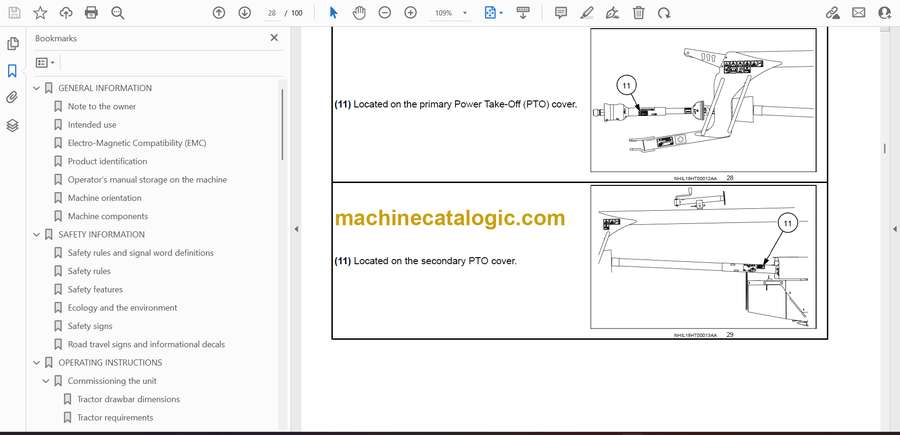
Task: Choose the arrow selection tool
Action: (333, 13)
